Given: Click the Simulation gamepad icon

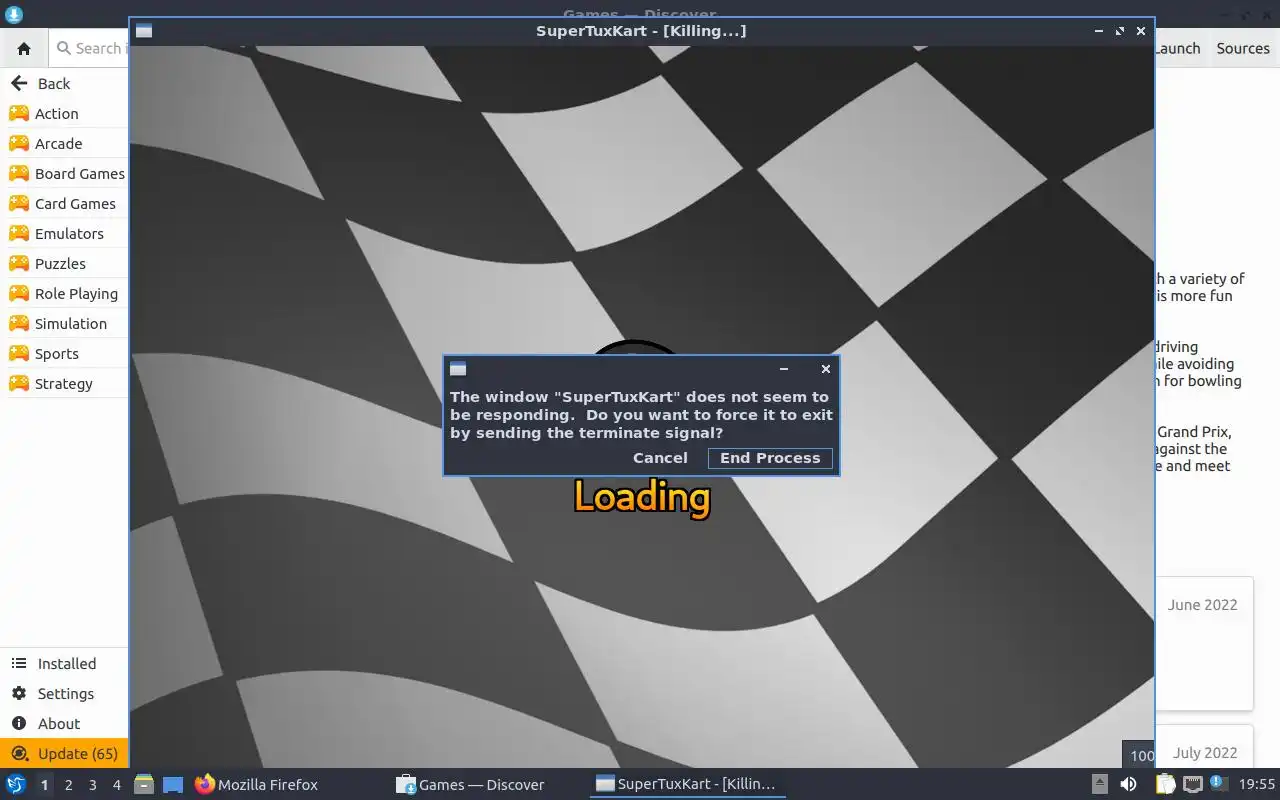Looking at the screenshot, I should pos(18,323).
